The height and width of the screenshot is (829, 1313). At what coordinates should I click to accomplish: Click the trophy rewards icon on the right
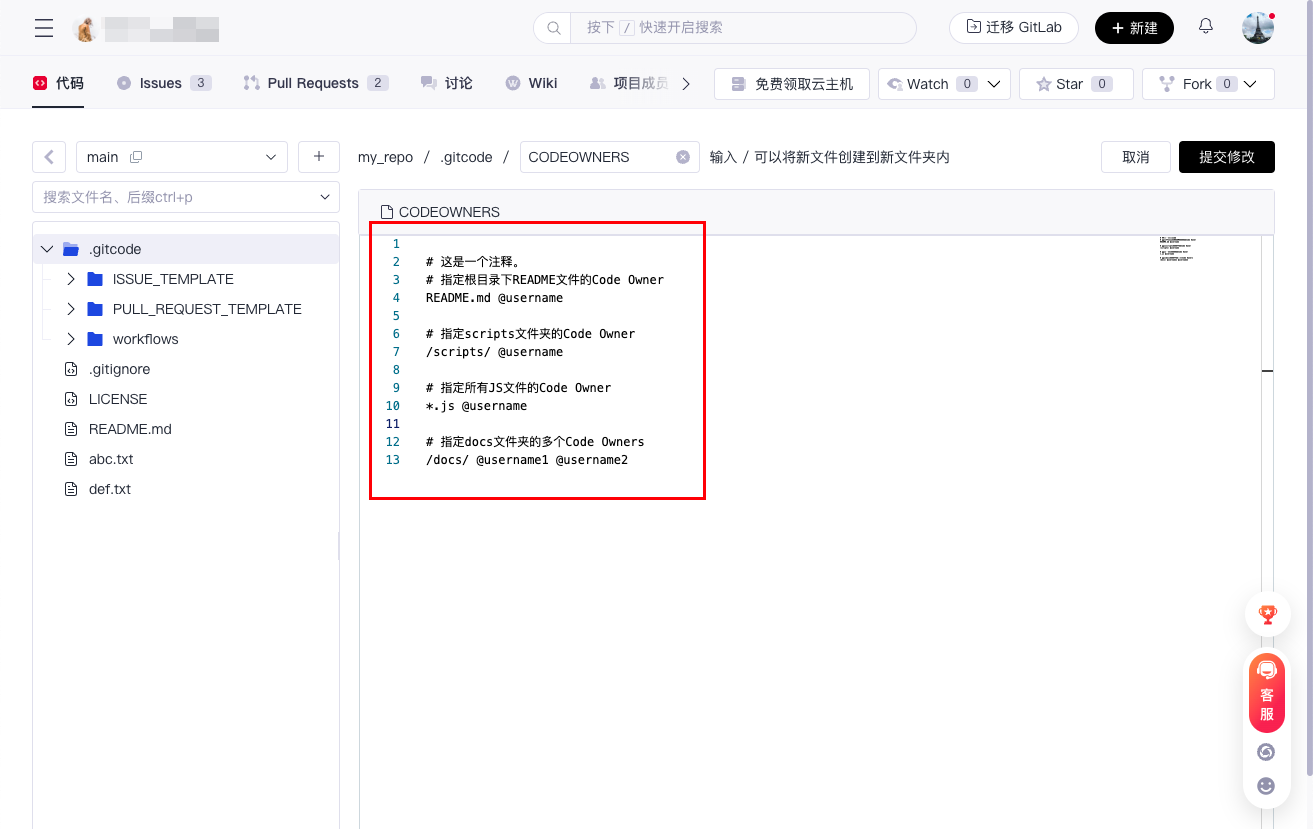1266,615
